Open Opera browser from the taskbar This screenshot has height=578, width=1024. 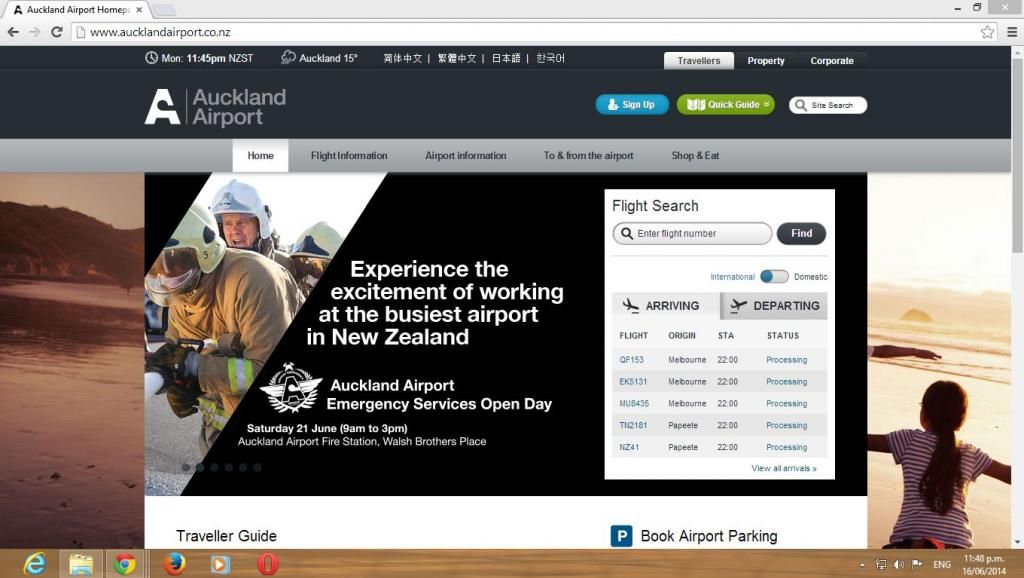[x=267, y=564]
